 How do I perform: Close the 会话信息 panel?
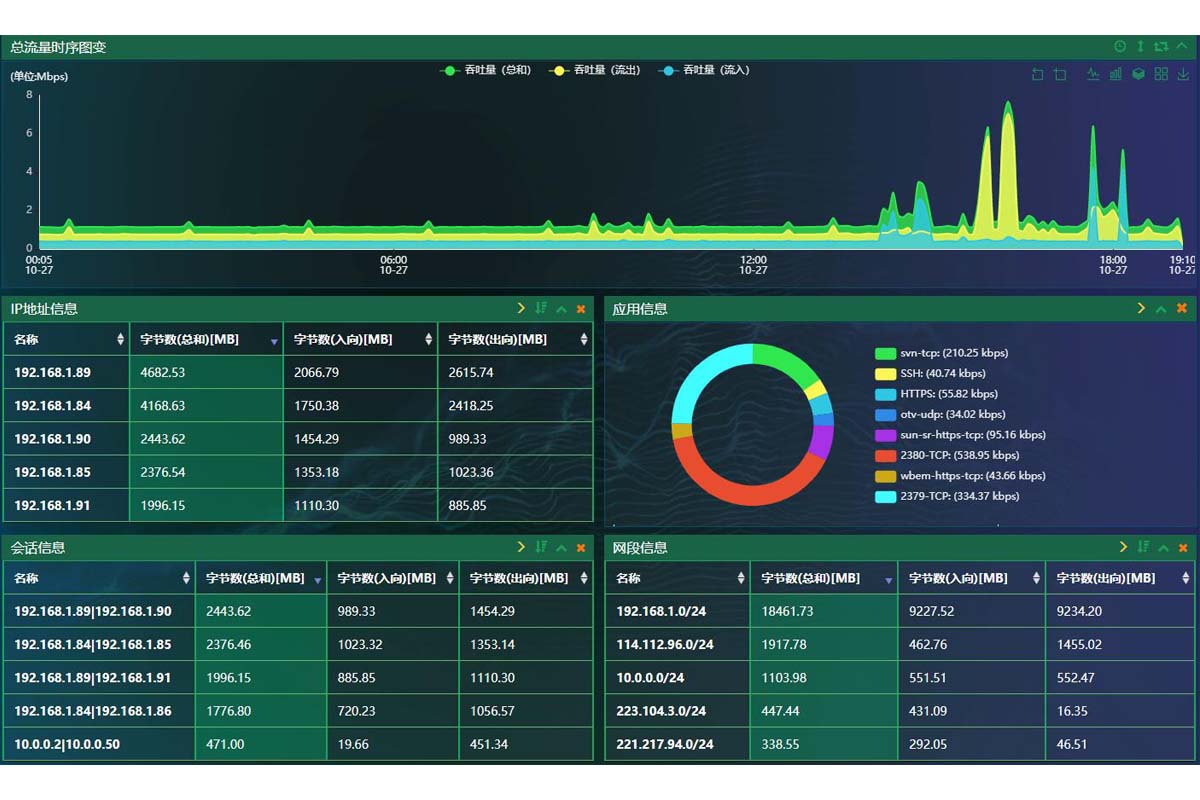coord(581,548)
